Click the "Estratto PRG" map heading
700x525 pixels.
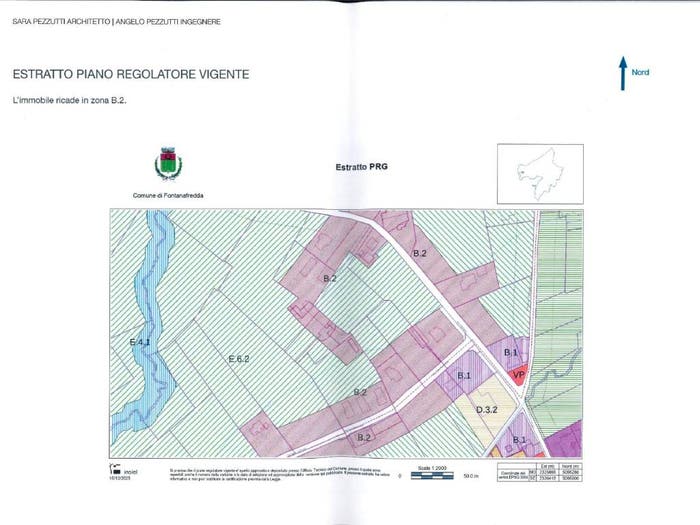[362, 167]
